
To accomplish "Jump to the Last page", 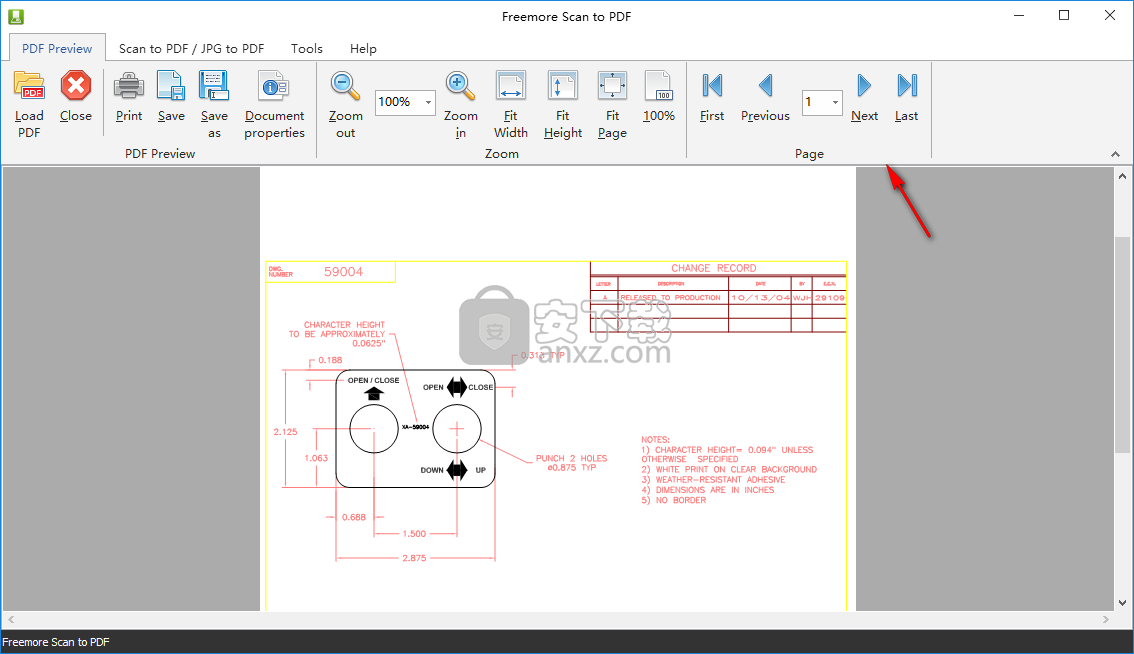I will 906,97.
